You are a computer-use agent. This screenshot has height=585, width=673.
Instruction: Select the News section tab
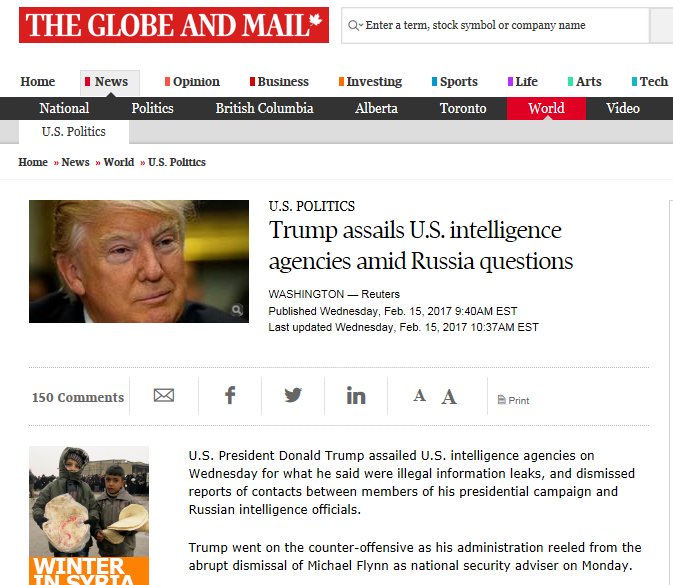click(110, 82)
